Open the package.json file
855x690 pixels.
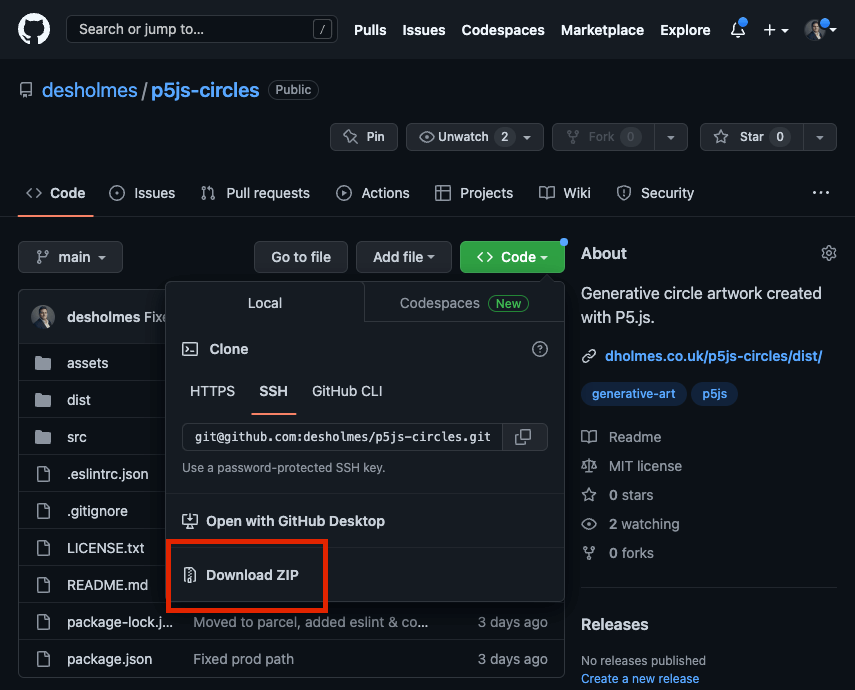pos(109,659)
